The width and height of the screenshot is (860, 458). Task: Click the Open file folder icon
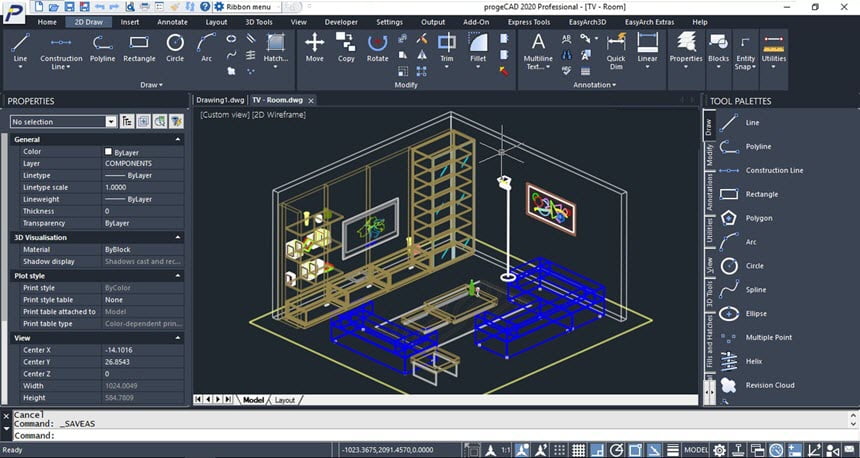[x=53, y=7]
